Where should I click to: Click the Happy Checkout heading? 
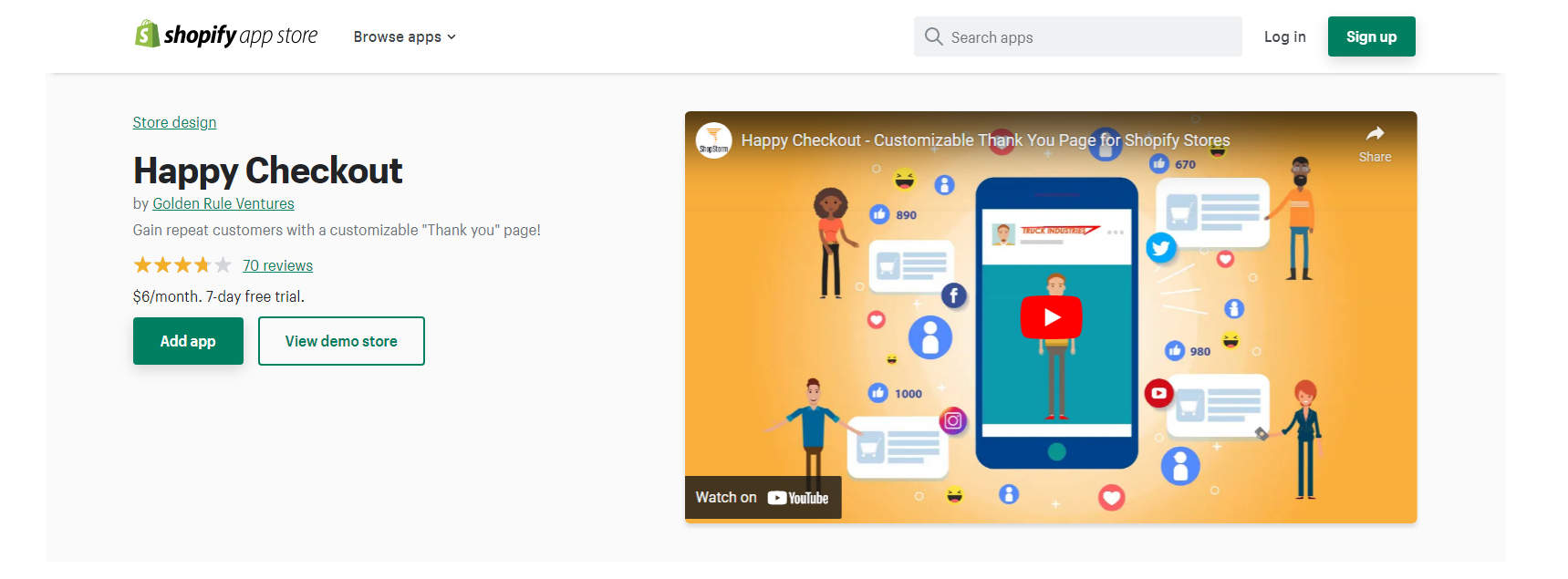click(267, 171)
